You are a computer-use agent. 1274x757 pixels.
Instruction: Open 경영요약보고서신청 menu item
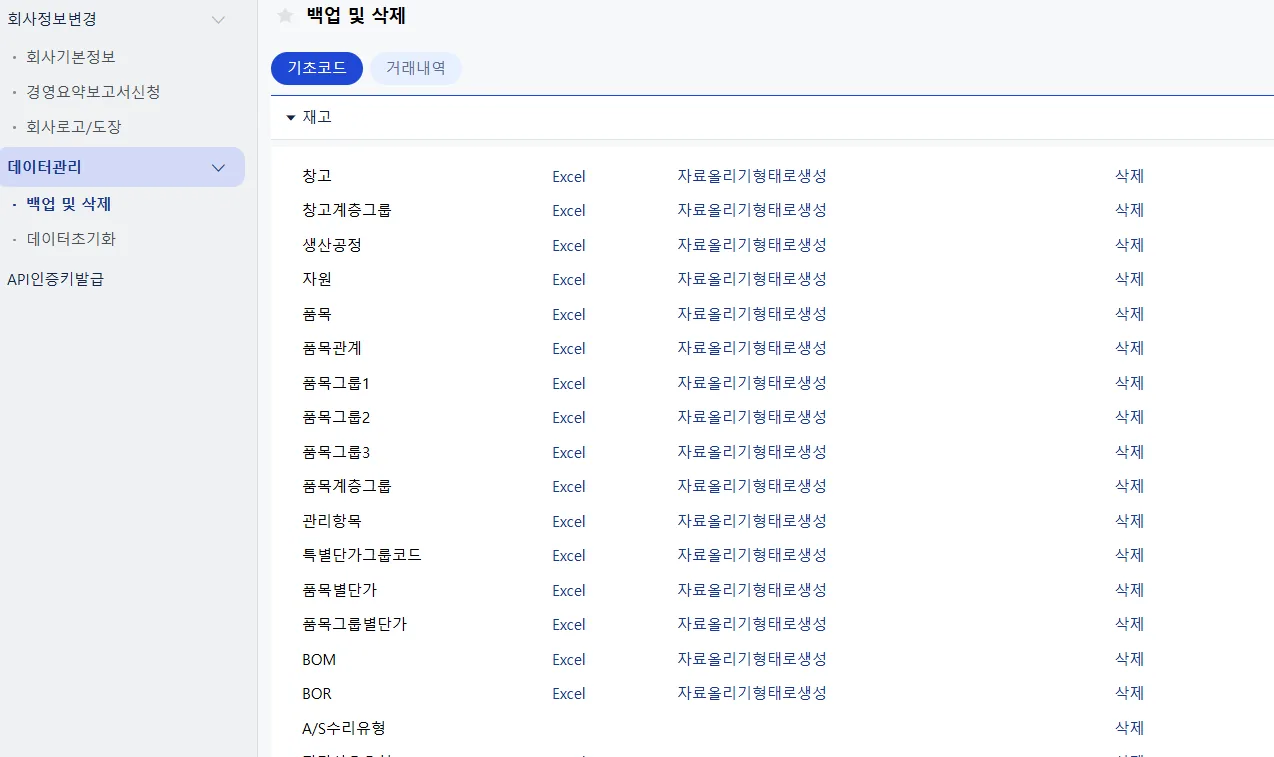[x=93, y=92]
